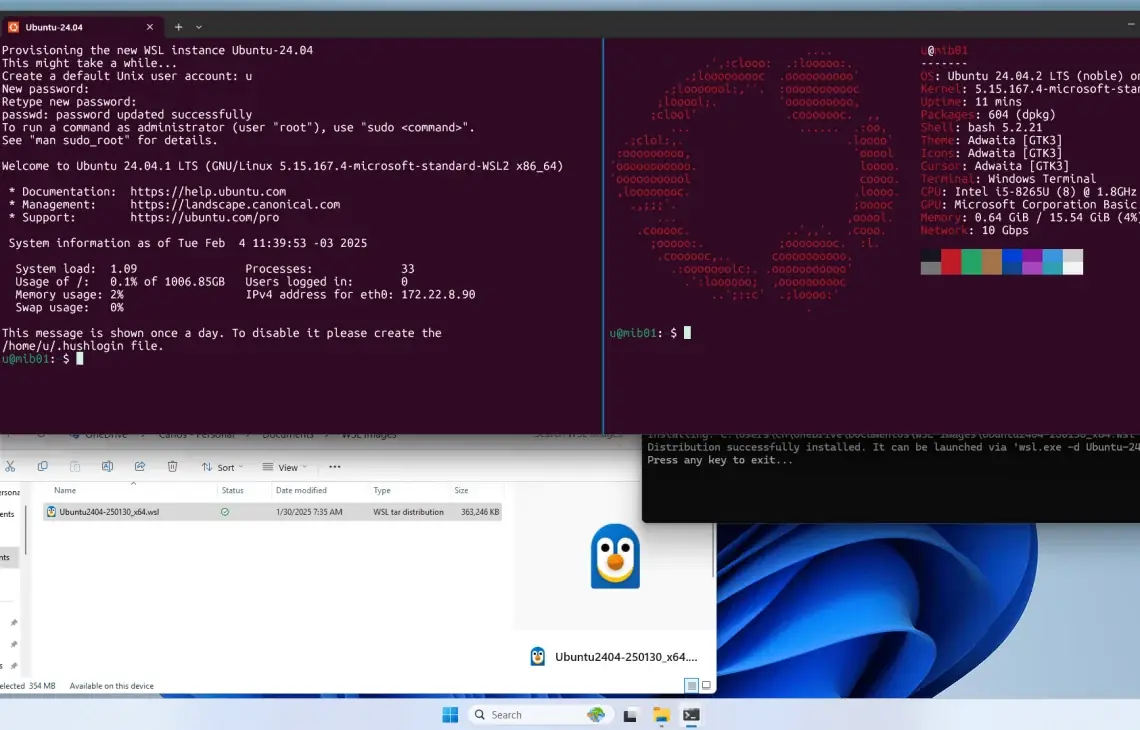Image resolution: width=1140 pixels, height=730 pixels.
Task: Click the WSL tar distribution type cell
Action: point(408,512)
